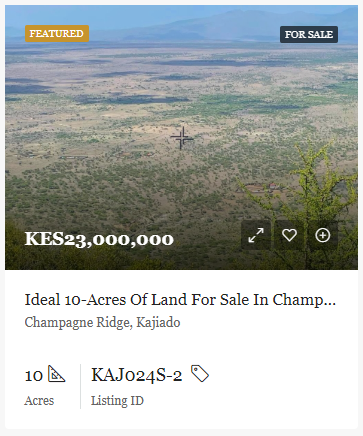
Task: Click the vertical divider between Acres and Listing ID
Action: 80,386
